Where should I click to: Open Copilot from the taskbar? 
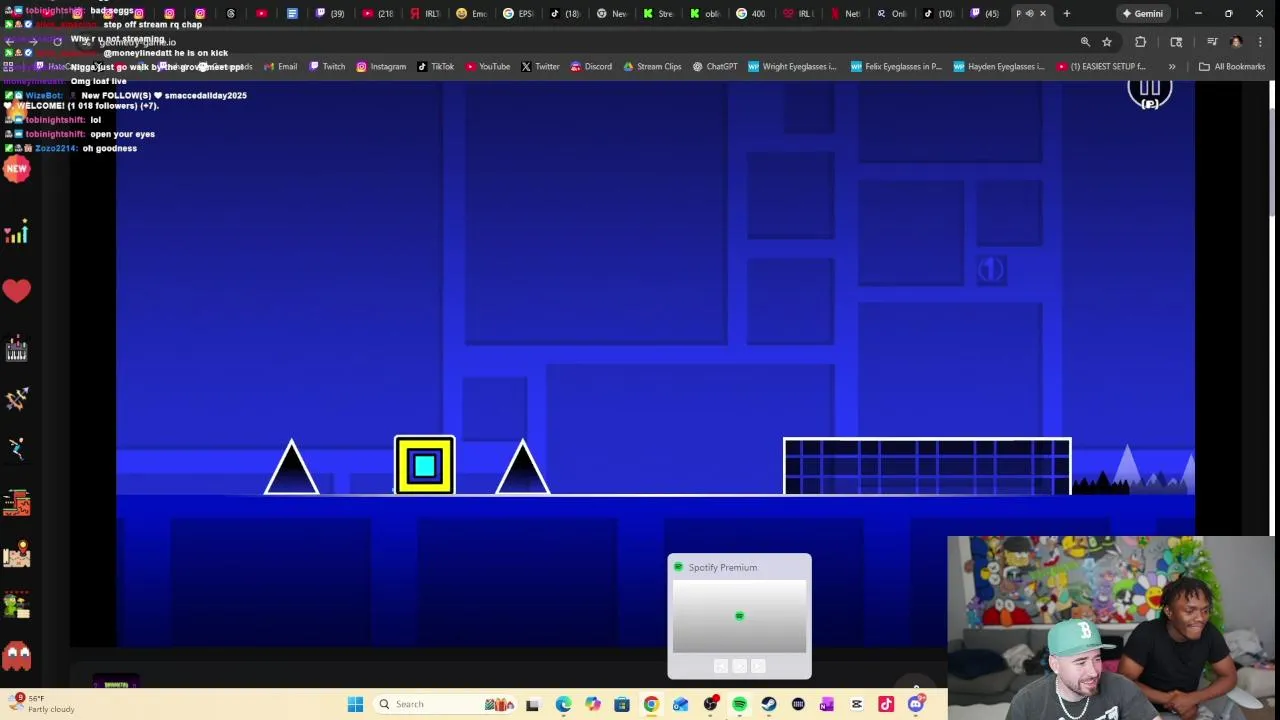coord(593,705)
